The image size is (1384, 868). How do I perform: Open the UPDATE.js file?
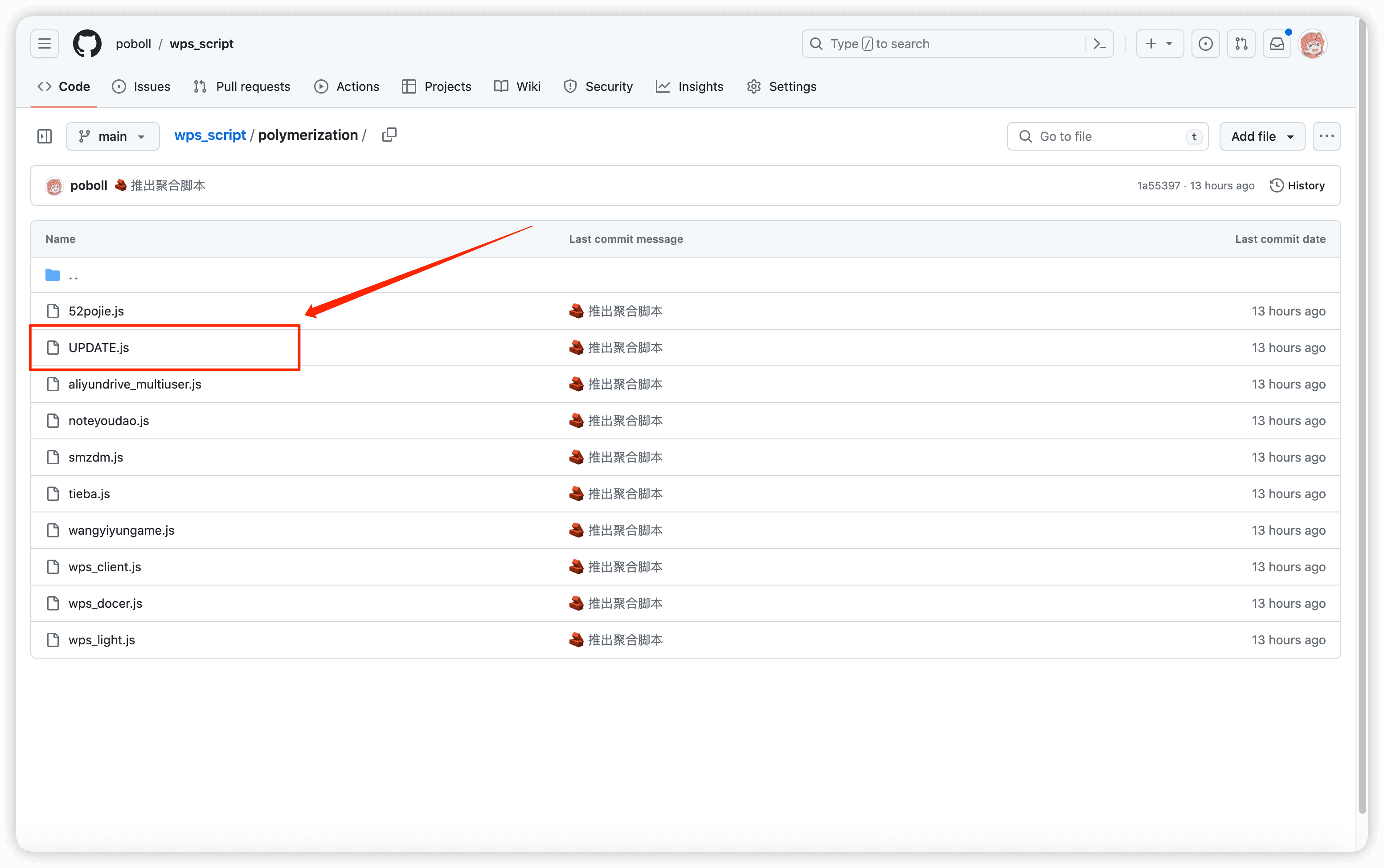click(x=99, y=347)
